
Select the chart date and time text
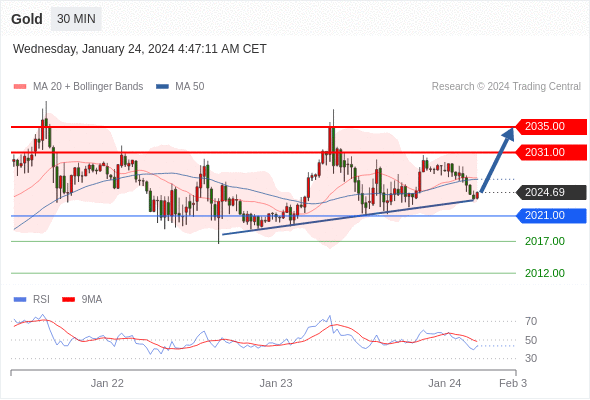click(140, 49)
